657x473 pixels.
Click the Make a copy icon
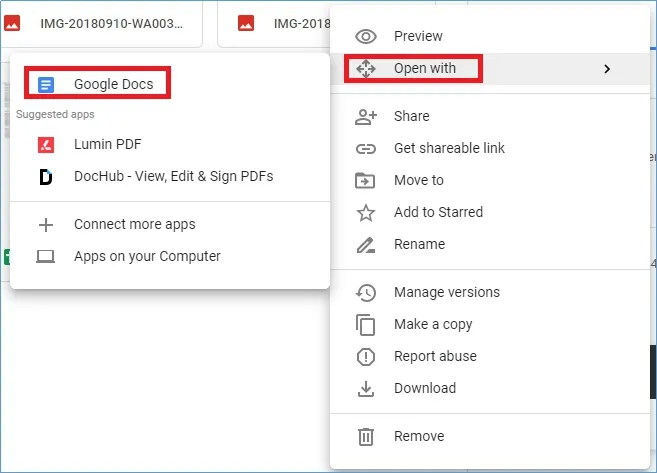pos(365,325)
